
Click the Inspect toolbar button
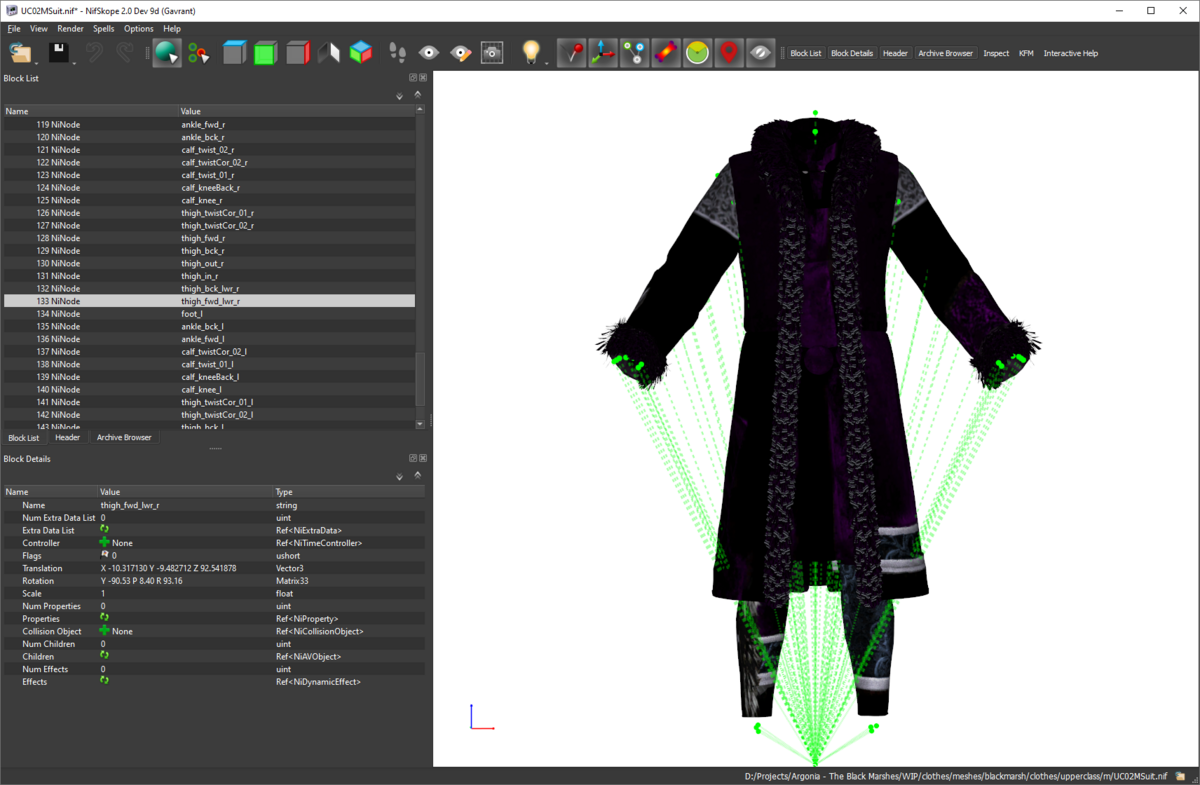(996, 53)
